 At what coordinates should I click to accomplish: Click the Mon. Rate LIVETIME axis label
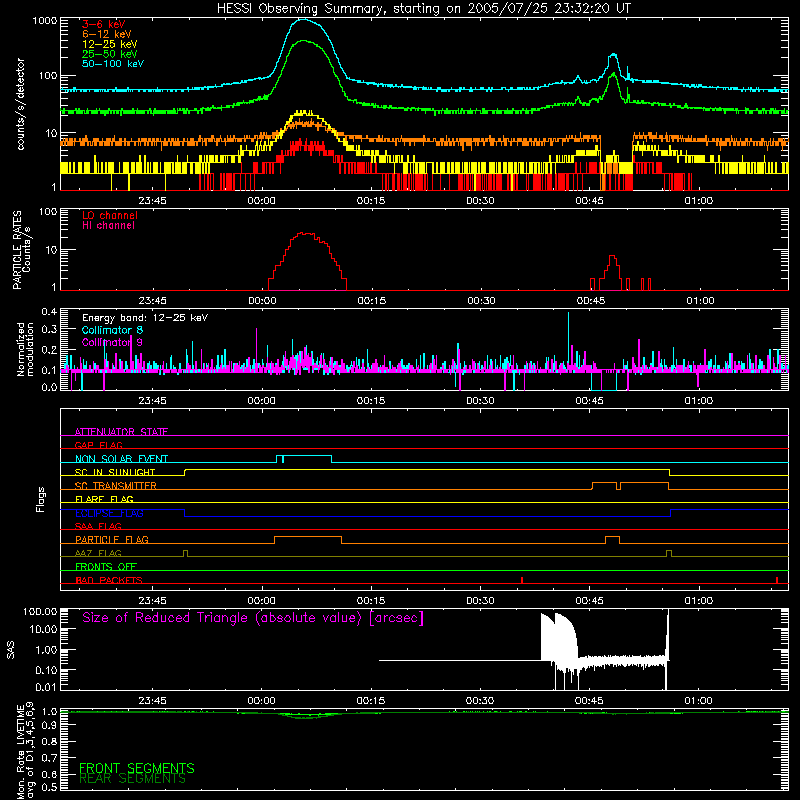pyautogui.click(x=26, y=751)
